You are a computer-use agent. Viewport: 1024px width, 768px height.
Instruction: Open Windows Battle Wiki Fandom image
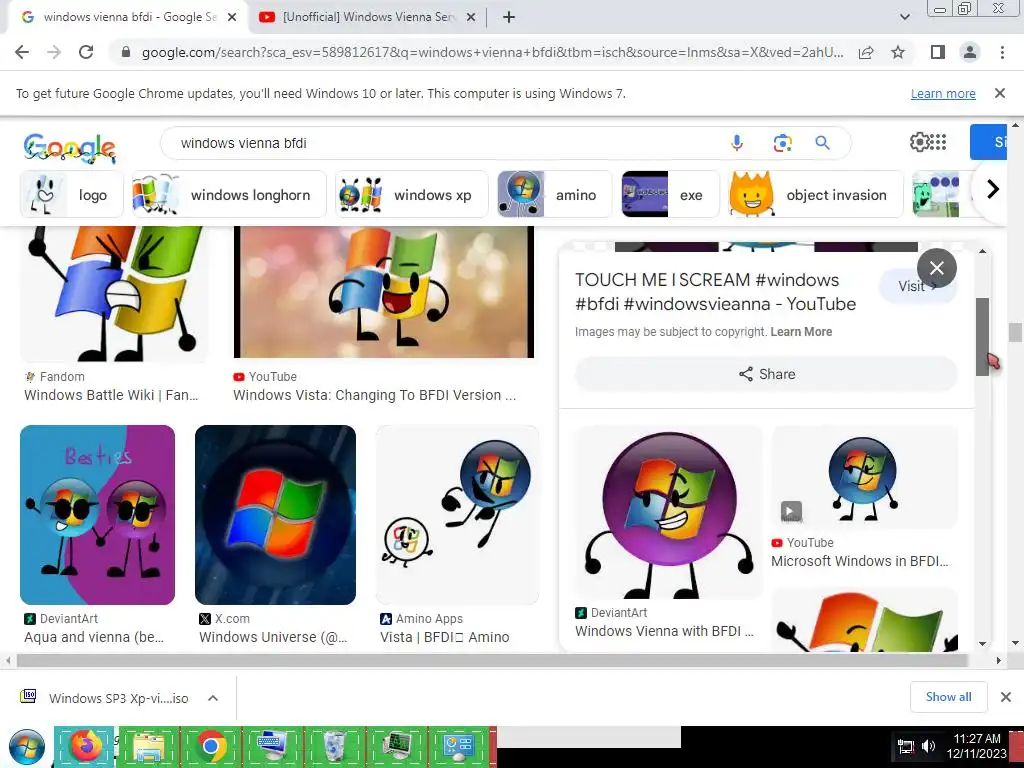point(114,294)
